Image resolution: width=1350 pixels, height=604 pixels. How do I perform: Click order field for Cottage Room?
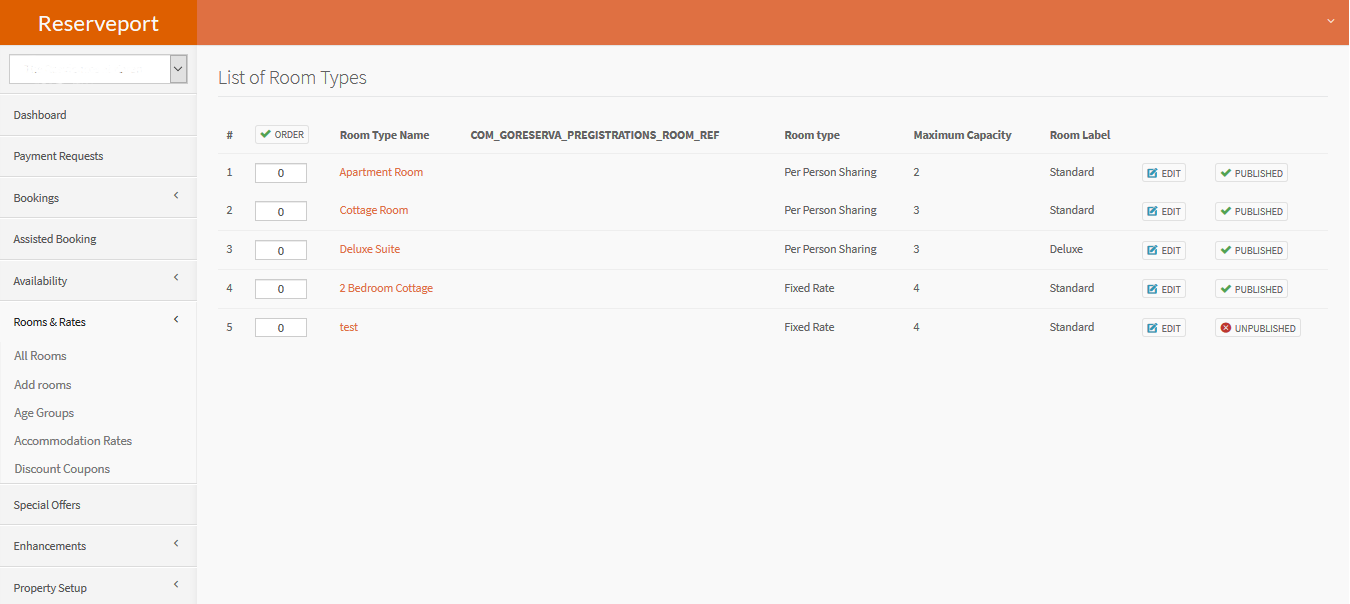pos(281,212)
